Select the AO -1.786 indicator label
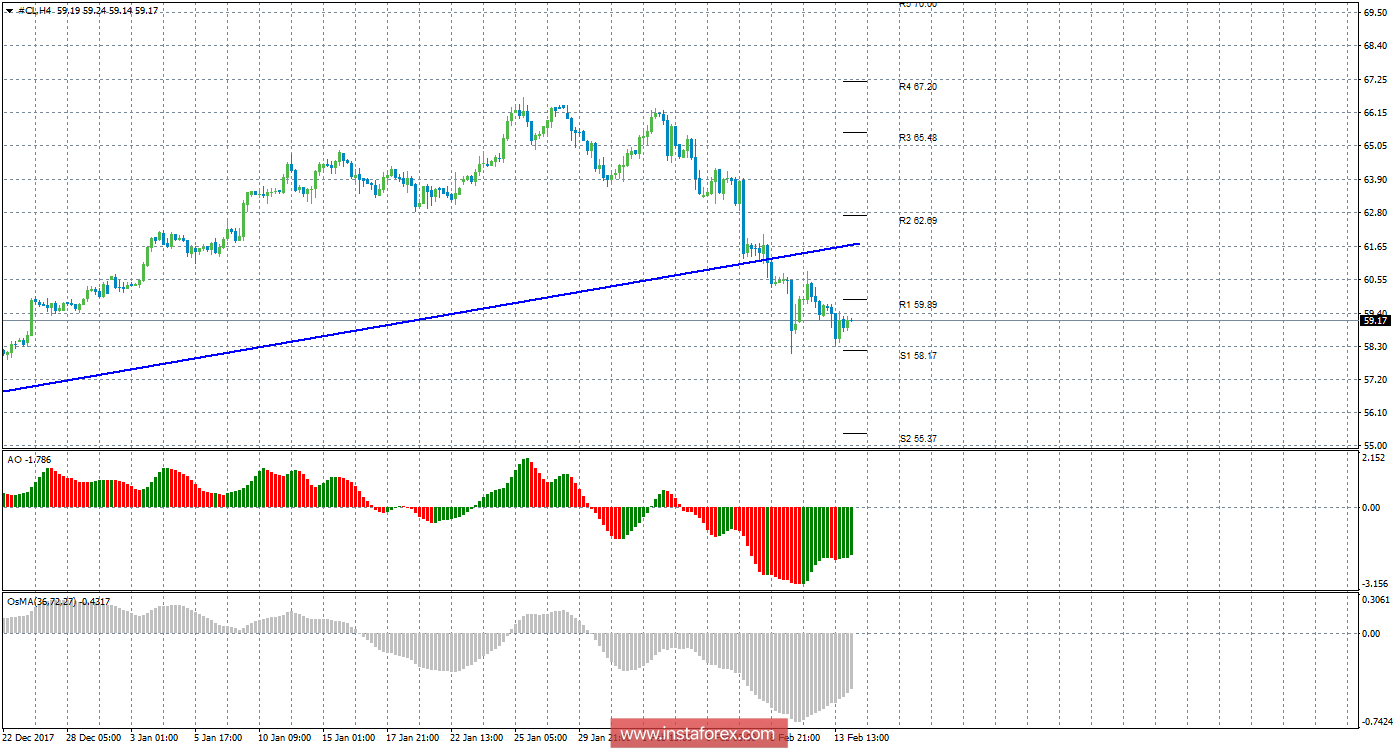1398x749 pixels. tap(29, 459)
